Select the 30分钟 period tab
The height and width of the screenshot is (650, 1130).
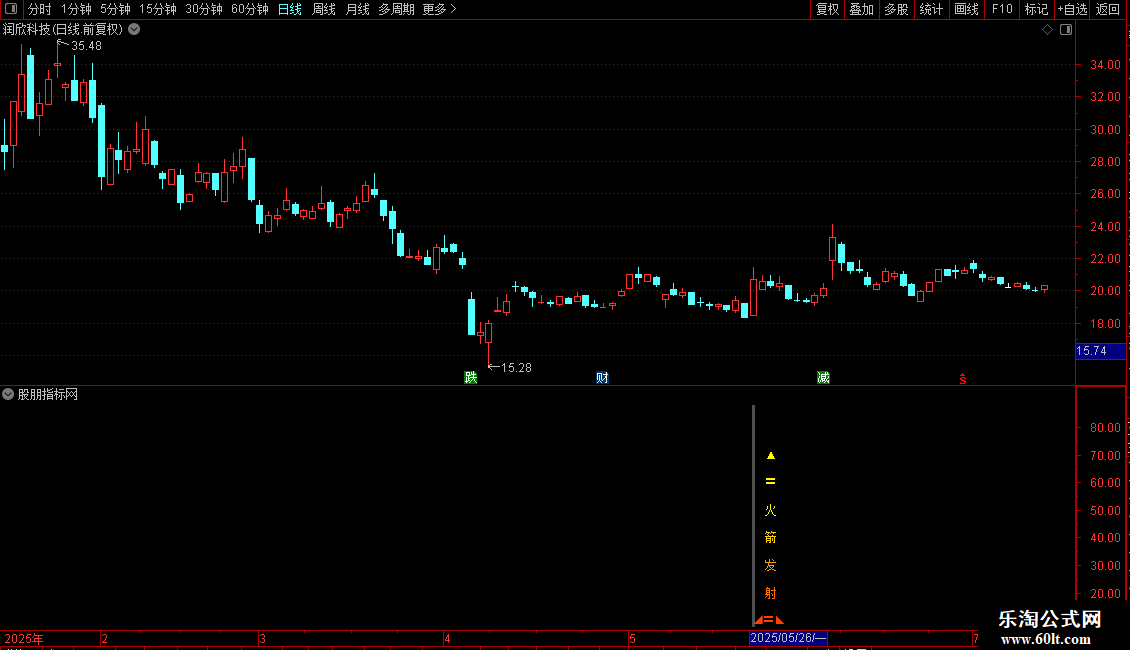pyautogui.click(x=203, y=9)
